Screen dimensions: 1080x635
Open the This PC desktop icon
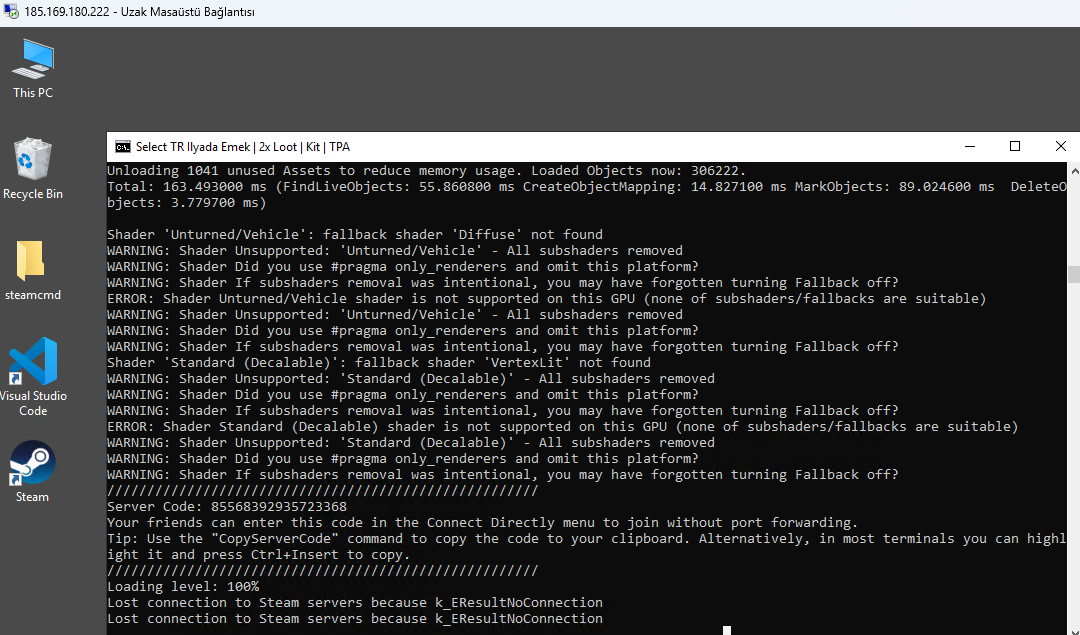32,69
